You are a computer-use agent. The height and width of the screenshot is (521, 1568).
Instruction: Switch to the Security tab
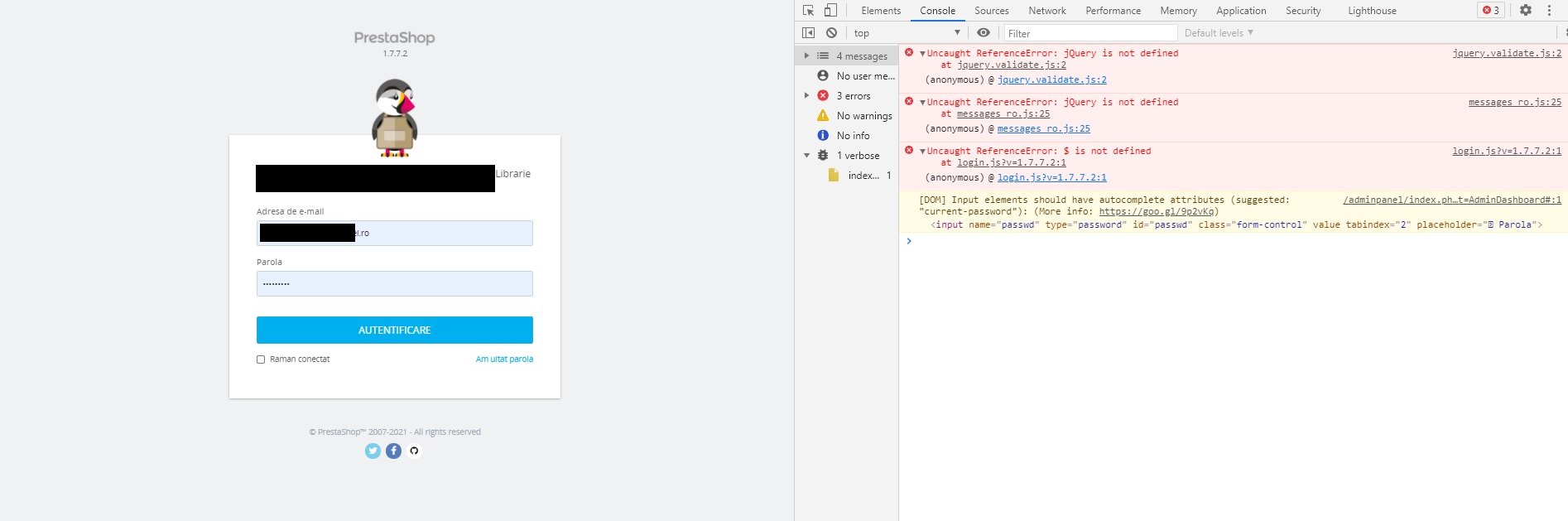pos(1303,11)
